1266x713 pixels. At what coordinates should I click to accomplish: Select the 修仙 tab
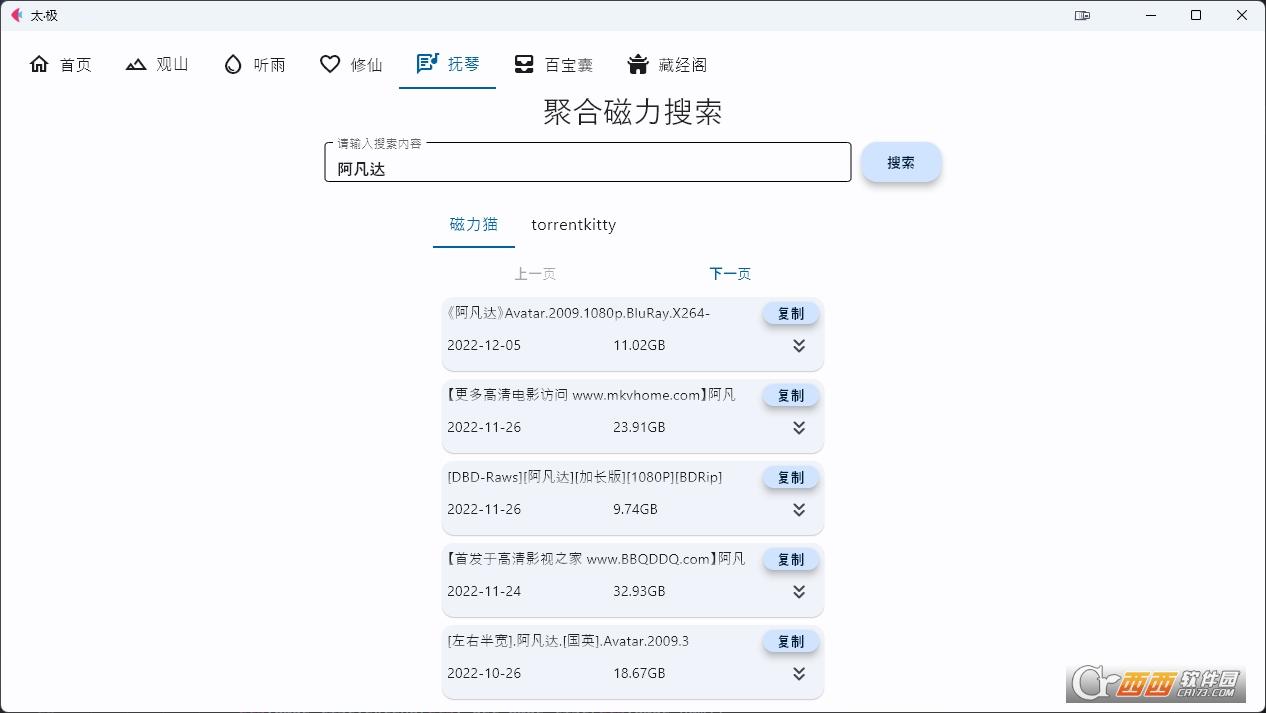click(351, 64)
